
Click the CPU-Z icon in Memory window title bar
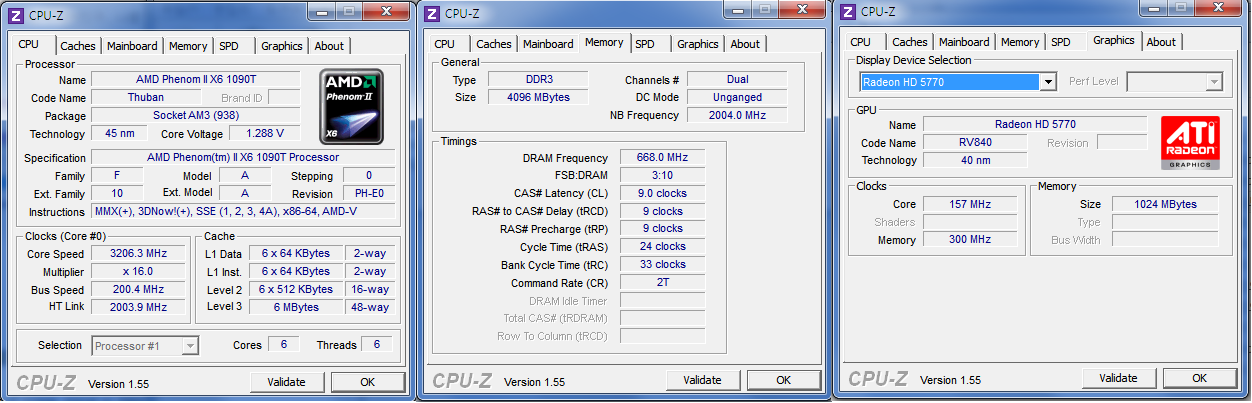click(431, 13)
